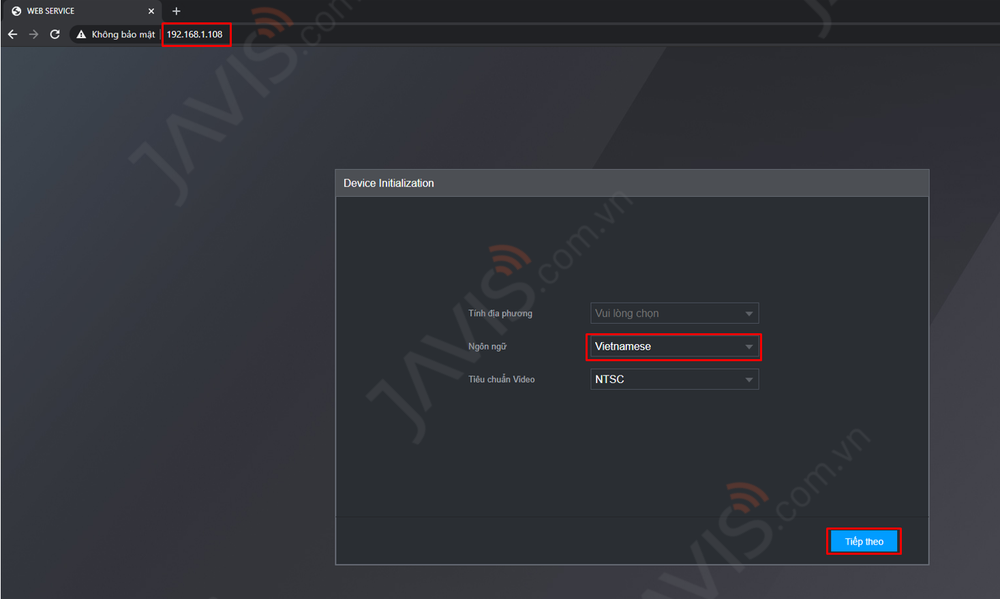Select the WEB SERVICE browser tab
The height and width of the screenshot is (599, 1000).
pos(81,11)
